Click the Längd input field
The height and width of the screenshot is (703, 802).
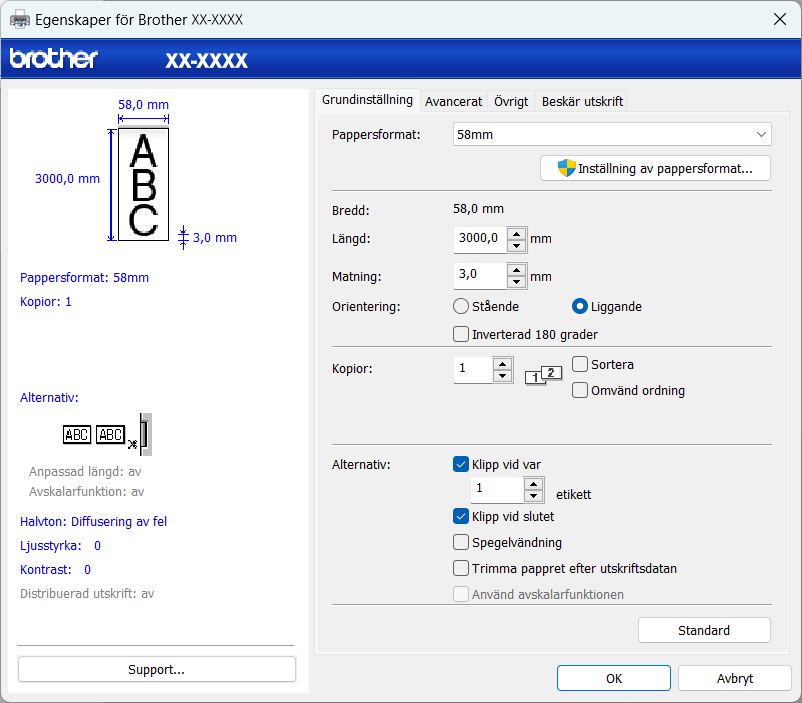pyautogui.click(x=479, y=239)
